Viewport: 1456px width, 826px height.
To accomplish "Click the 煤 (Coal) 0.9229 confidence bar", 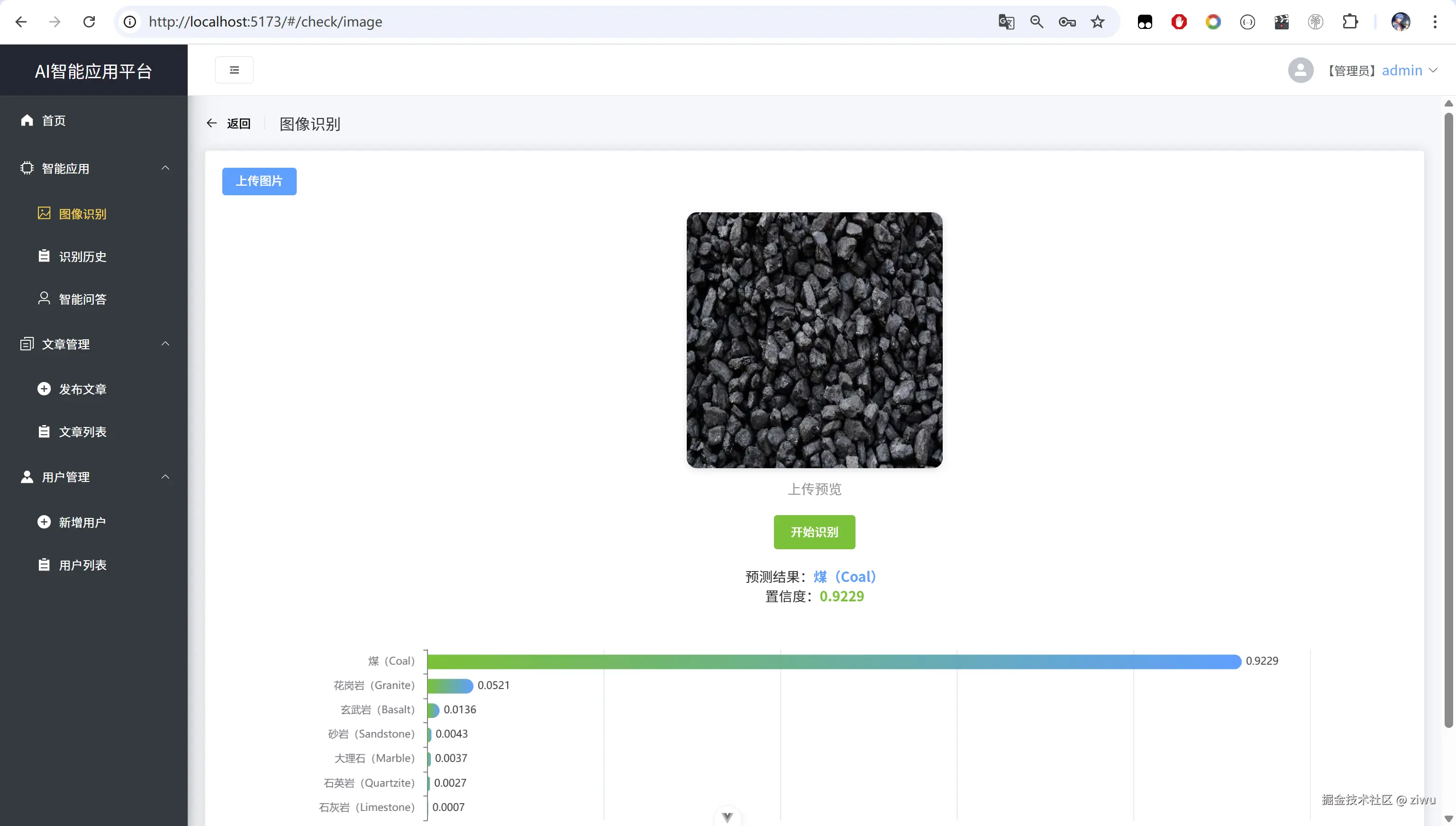I will tap(834, 662).
